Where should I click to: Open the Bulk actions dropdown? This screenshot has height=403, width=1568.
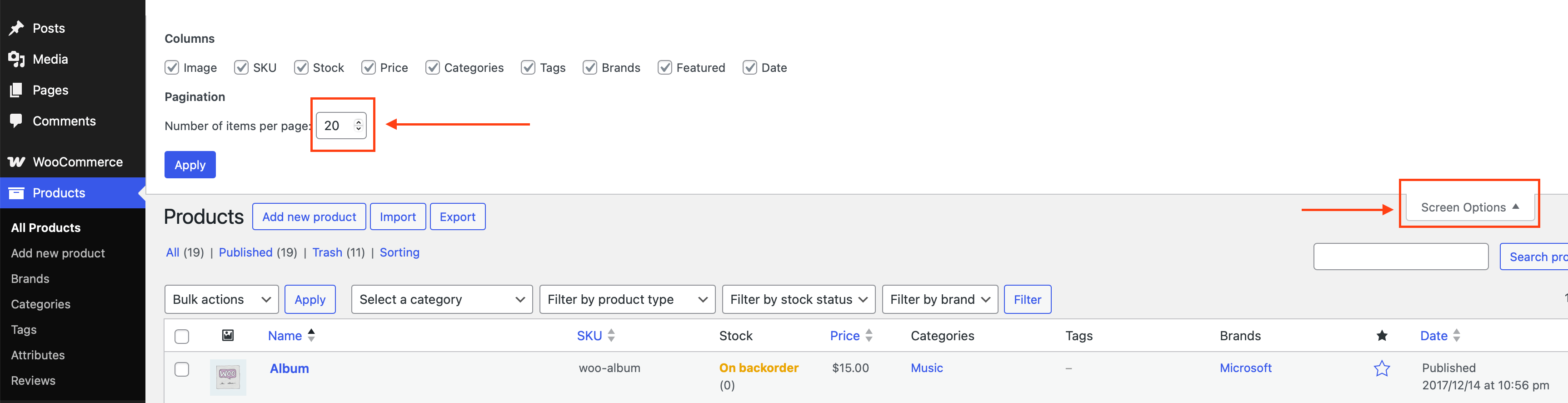point(222,299)
